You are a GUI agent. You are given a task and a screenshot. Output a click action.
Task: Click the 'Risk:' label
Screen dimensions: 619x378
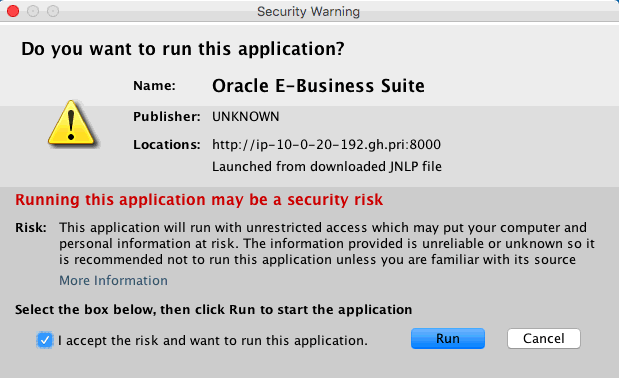31,228
